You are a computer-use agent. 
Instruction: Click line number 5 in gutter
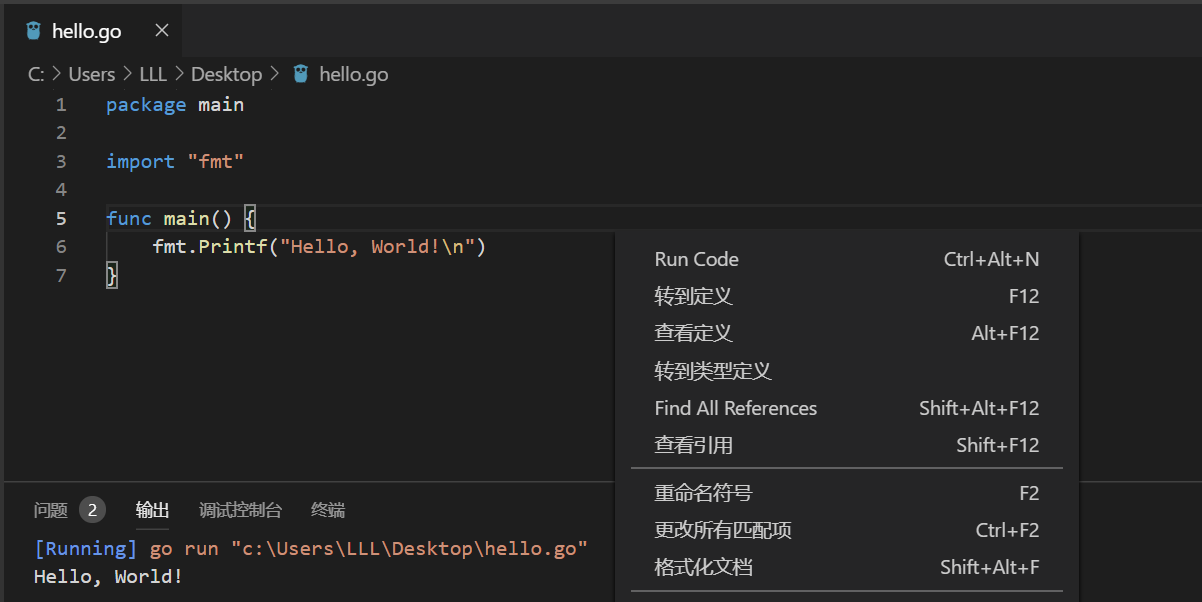(x=61, y=218)
